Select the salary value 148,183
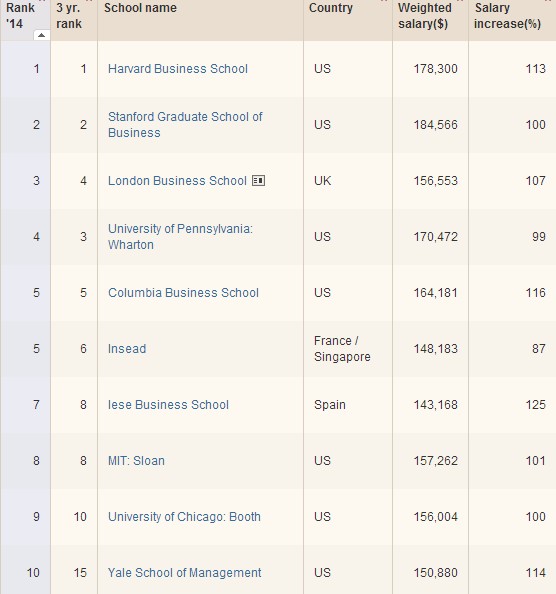The height and width of the screenshot is (594, 556). point(435,349)
